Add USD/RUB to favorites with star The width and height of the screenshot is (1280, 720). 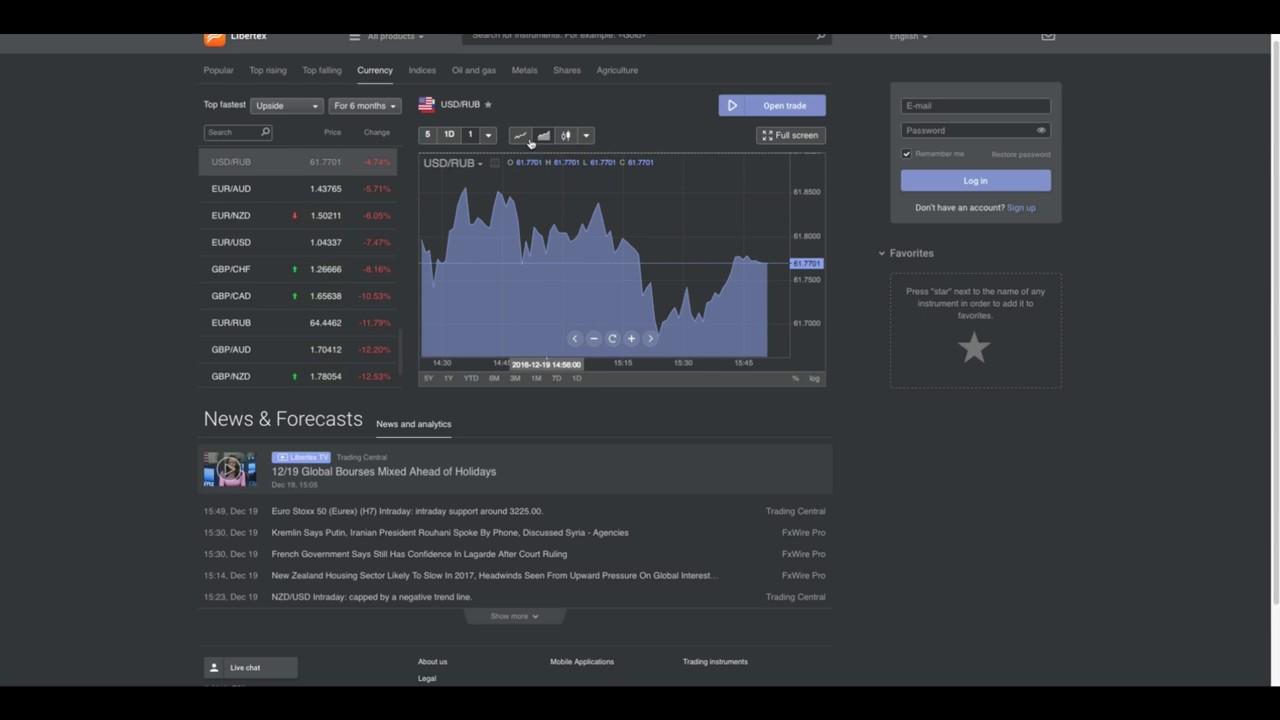tap(488, 104)
